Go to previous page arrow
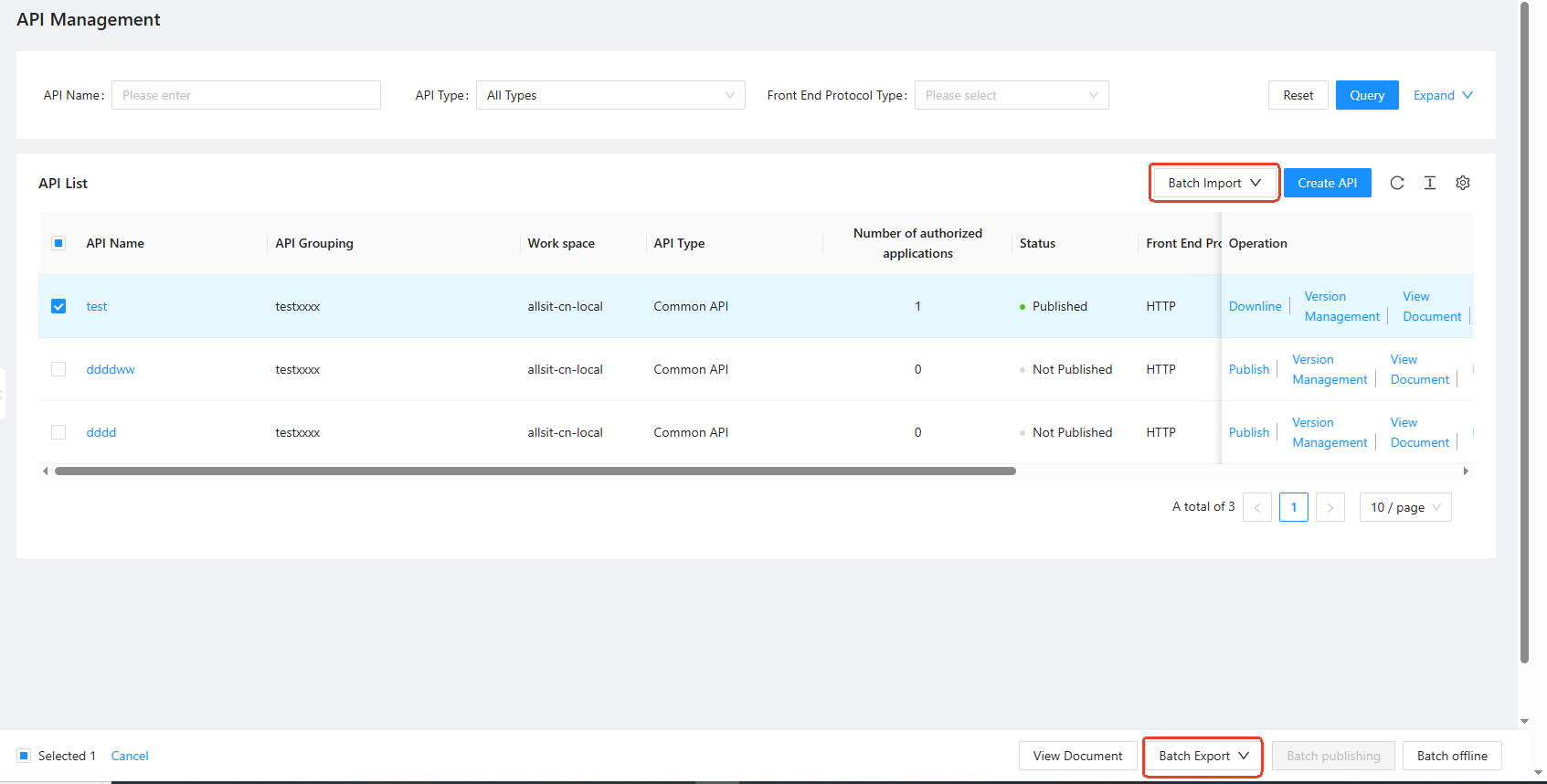This screenshot has width=1547, height=784. 1257,507
